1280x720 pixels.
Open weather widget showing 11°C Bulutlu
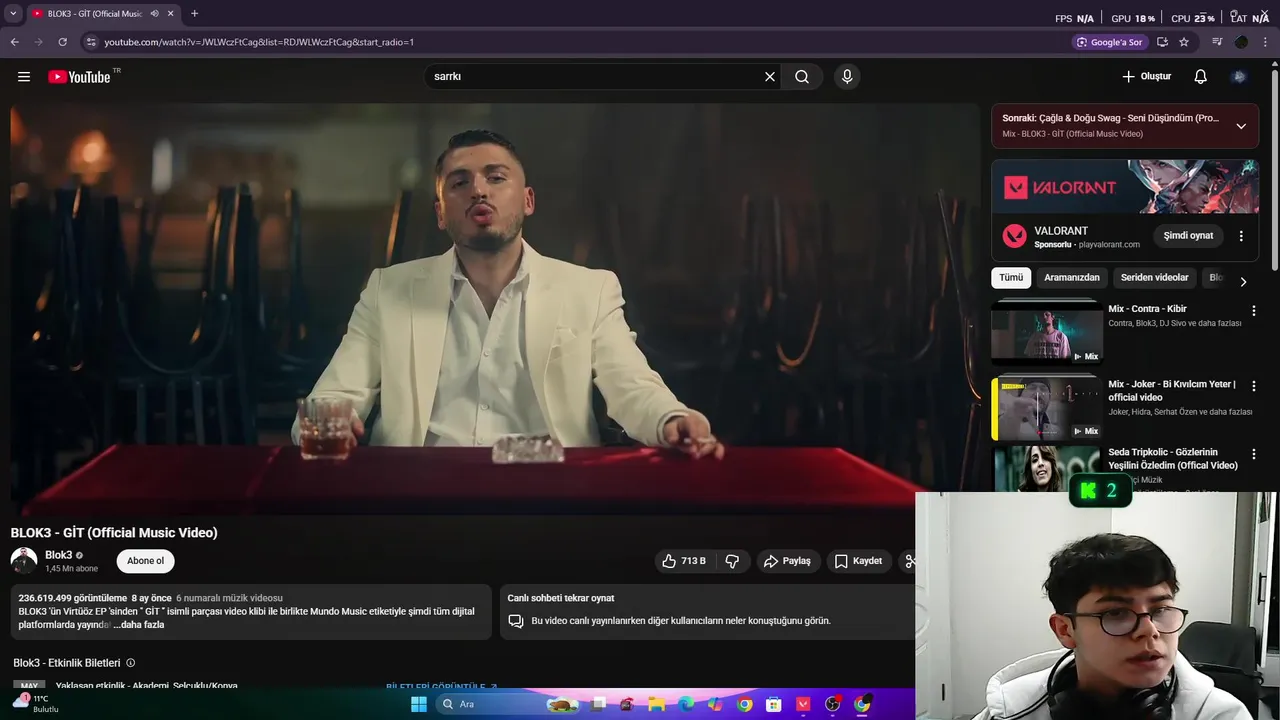35,704
